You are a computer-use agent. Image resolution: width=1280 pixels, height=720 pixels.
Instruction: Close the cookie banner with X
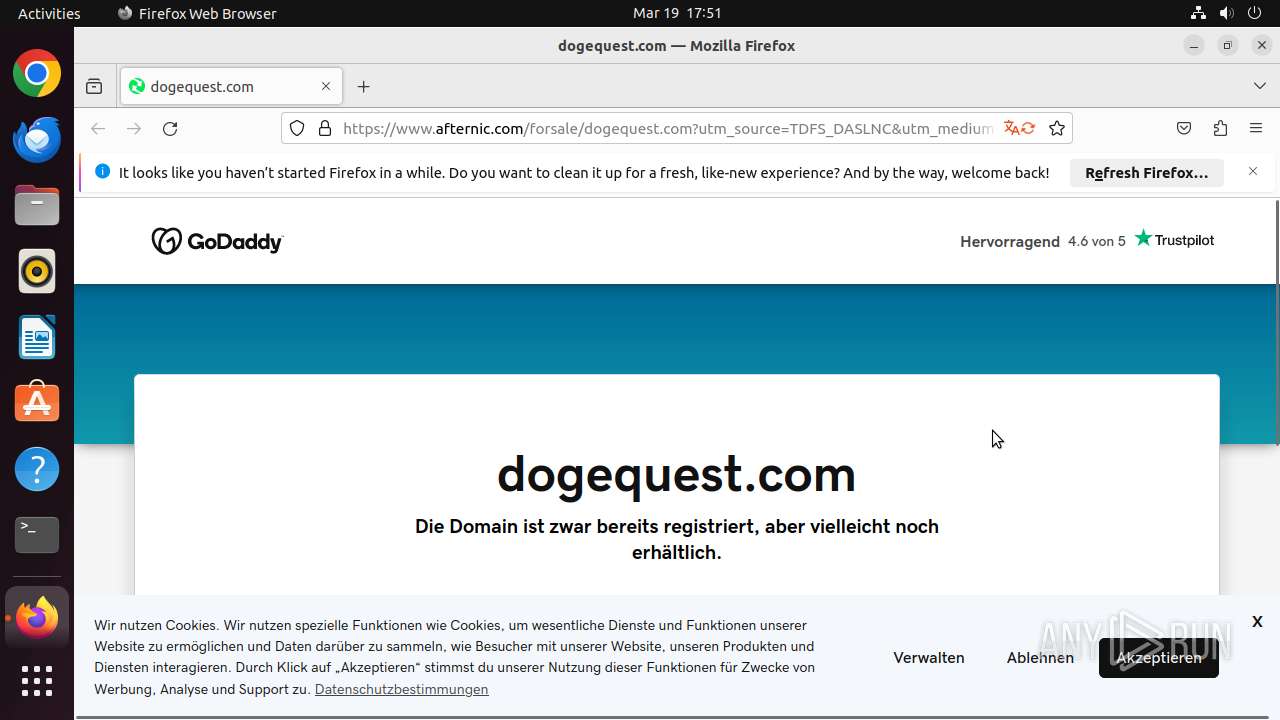pos(1257,621)
